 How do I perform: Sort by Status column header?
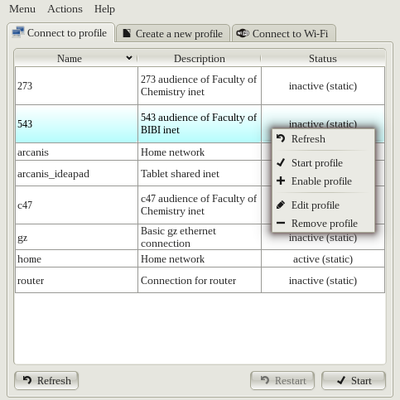323,58
